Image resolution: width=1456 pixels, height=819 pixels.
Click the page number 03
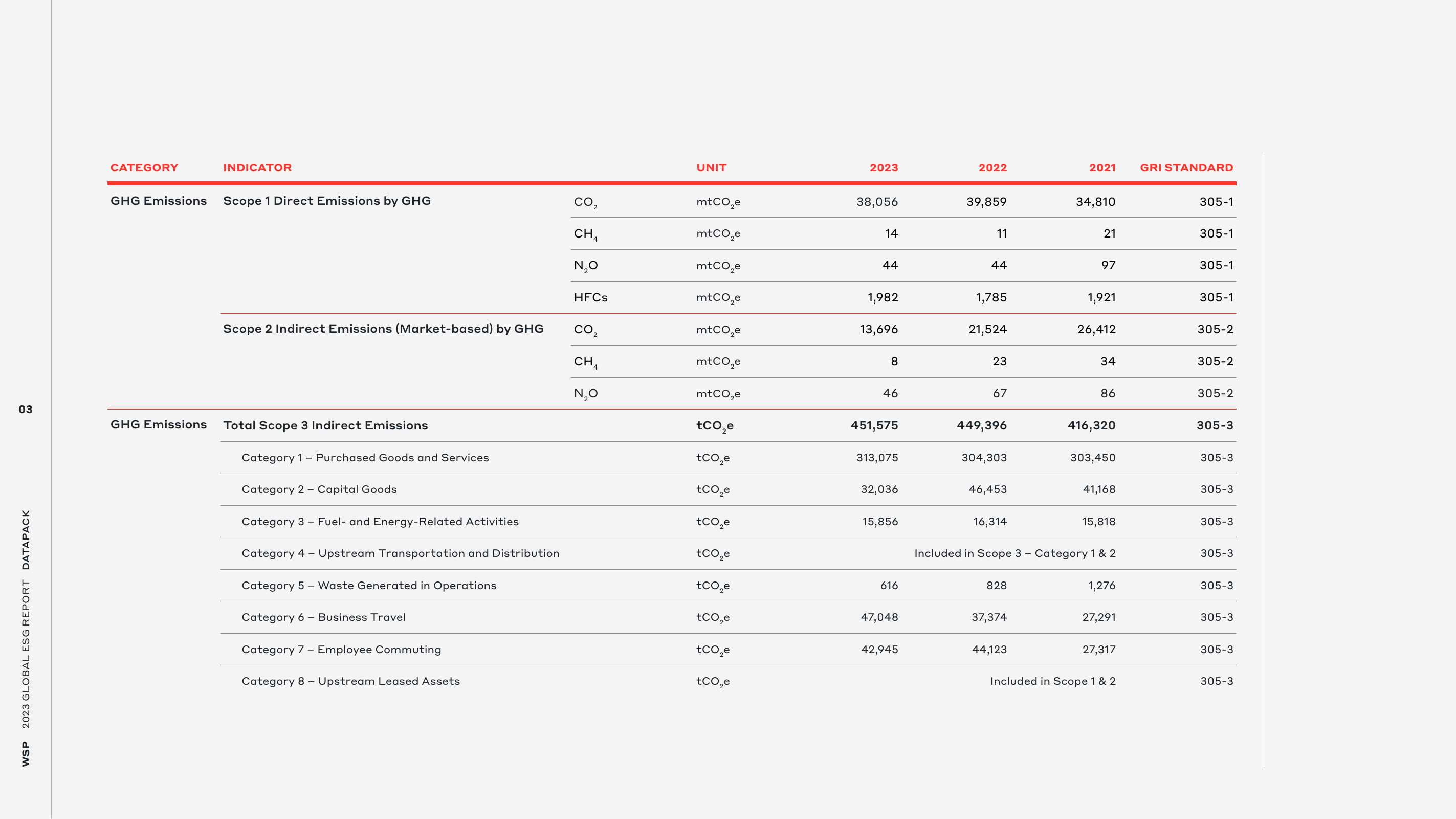point(26,409)
